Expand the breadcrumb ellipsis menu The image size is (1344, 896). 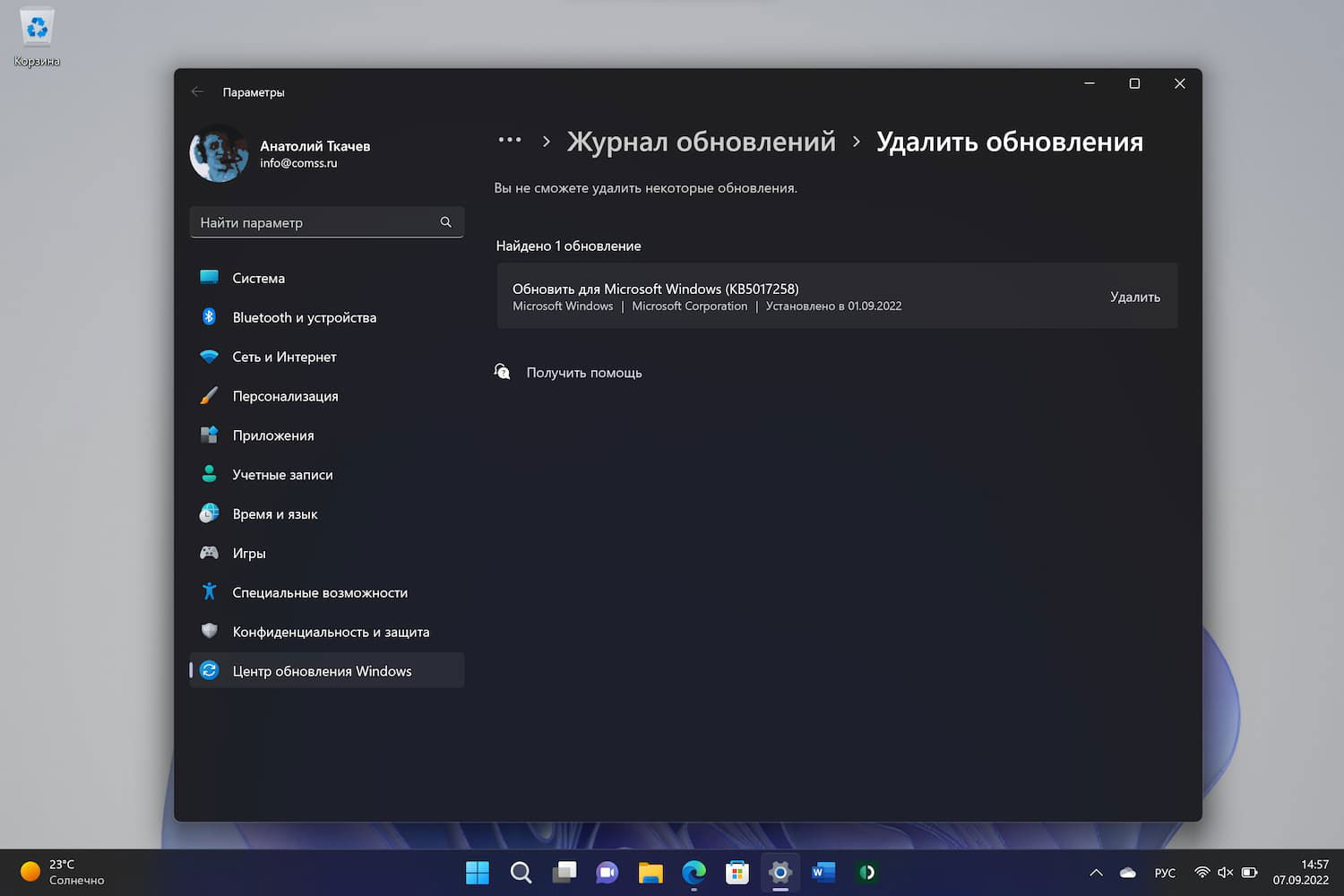pos(510,140)
